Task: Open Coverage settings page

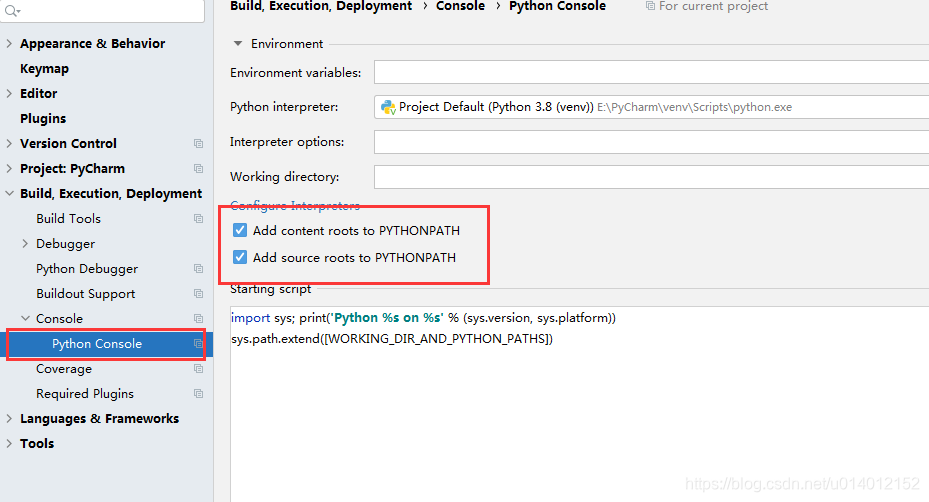Action: click(64, 369)
